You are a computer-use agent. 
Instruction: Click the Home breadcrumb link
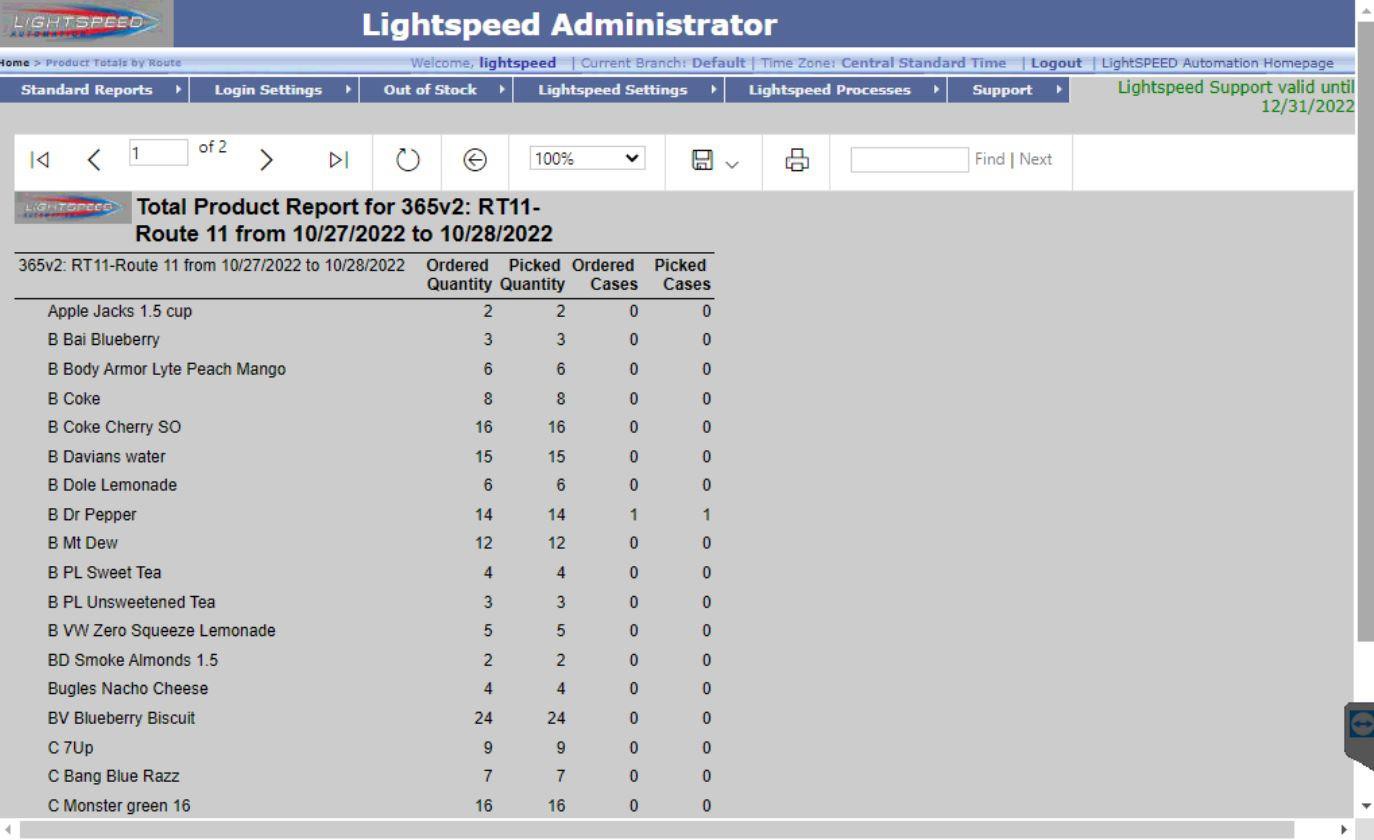click(x=14, y=63)
